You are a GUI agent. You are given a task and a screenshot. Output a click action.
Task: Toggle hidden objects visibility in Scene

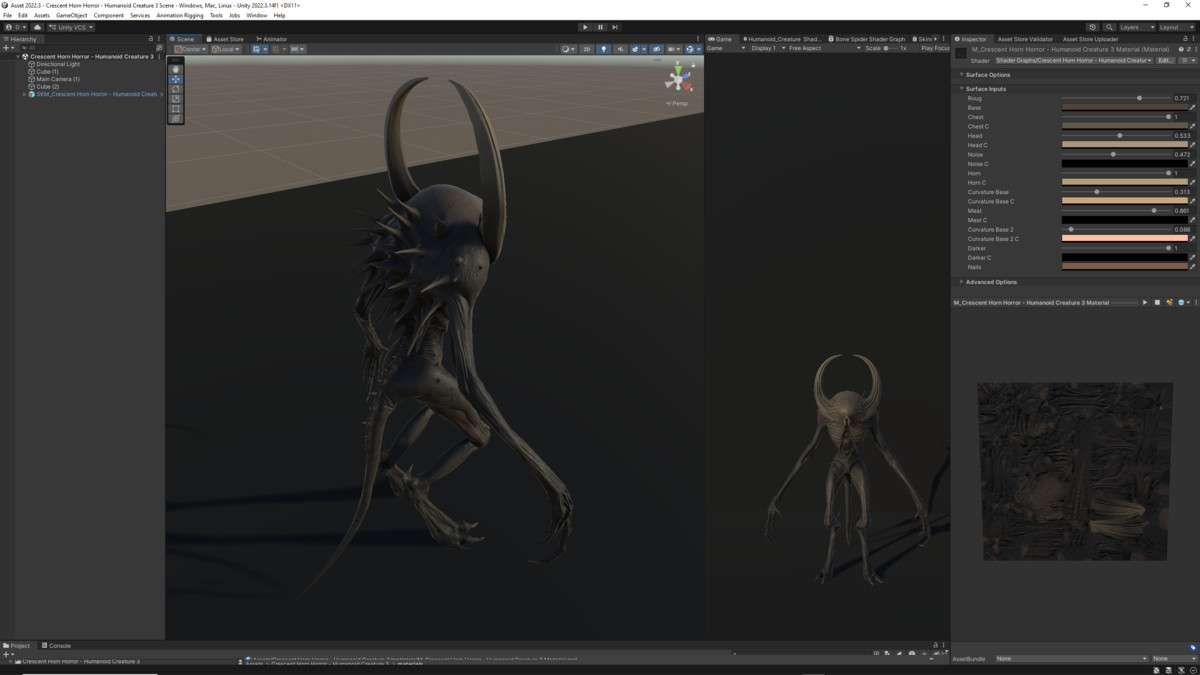tap(656, 48)
